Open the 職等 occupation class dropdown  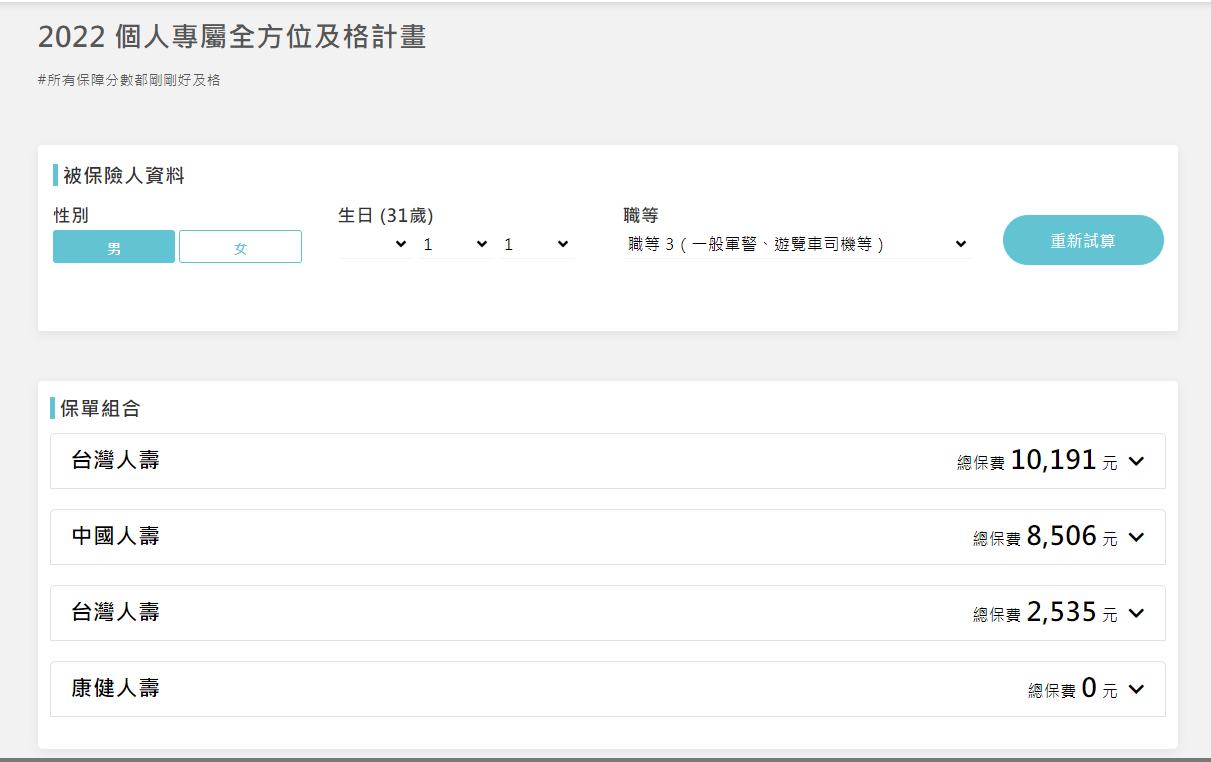pyautogui.click(x=798, y=244)
